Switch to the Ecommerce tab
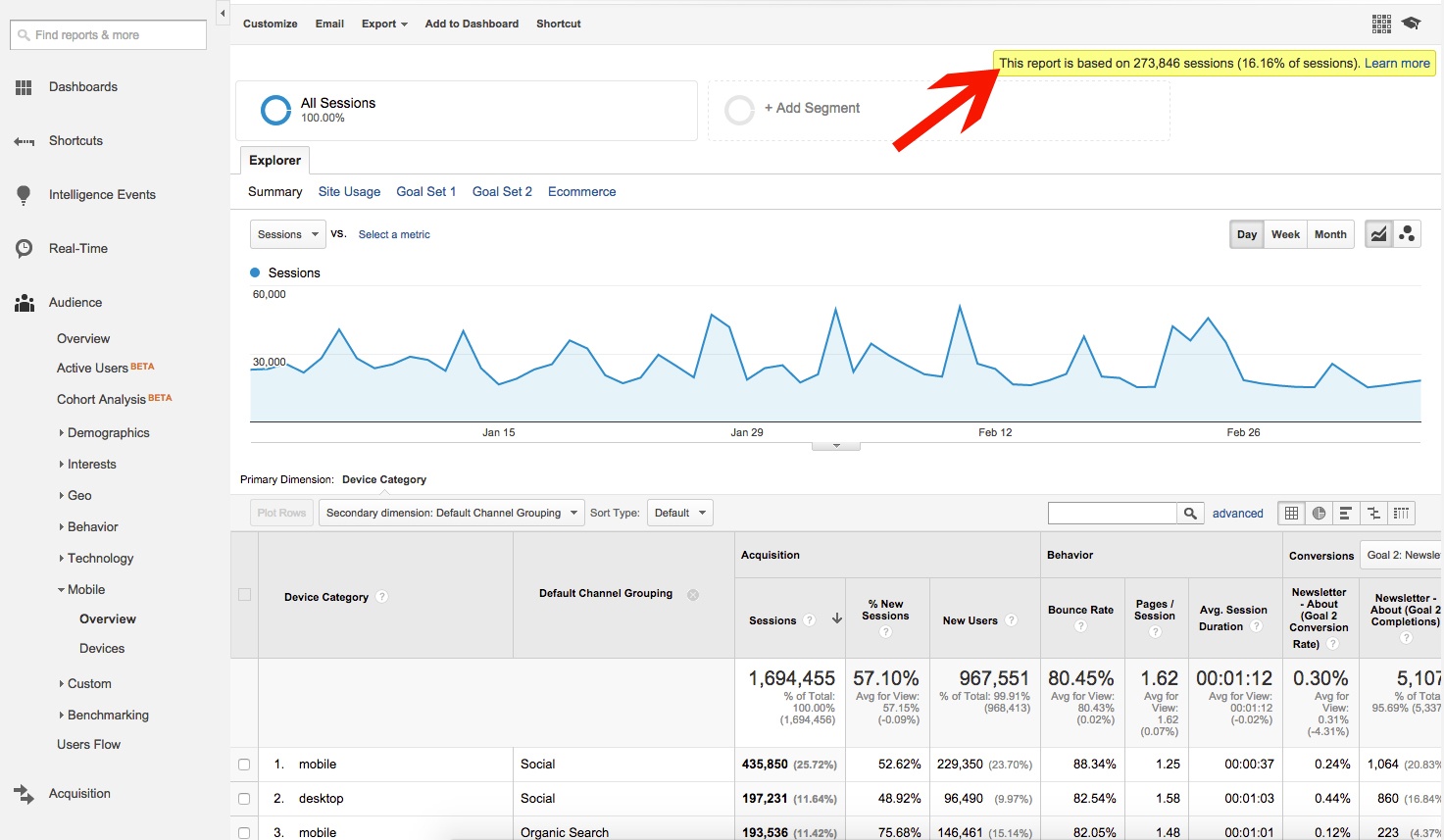Screen dimensions: 1444x840 click(x=581, y=191)
